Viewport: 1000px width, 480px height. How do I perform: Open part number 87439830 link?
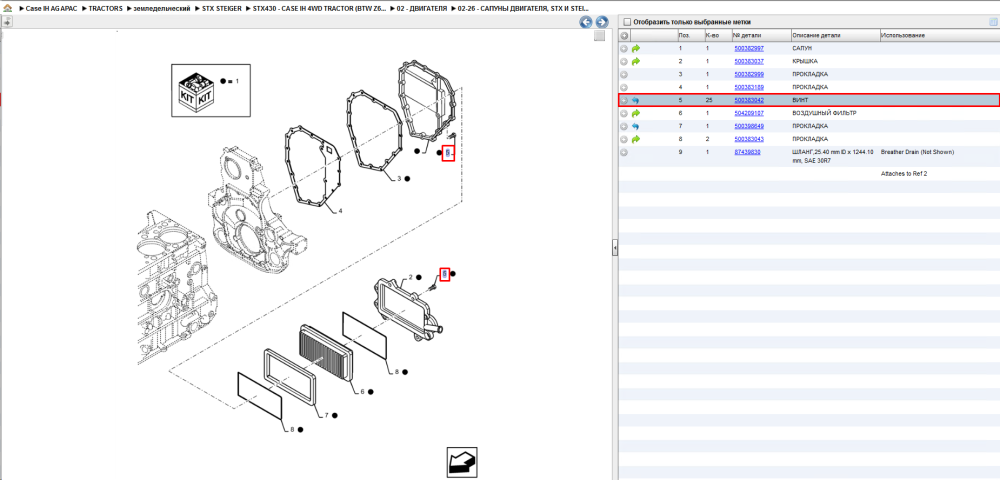[x=747, y=152]
